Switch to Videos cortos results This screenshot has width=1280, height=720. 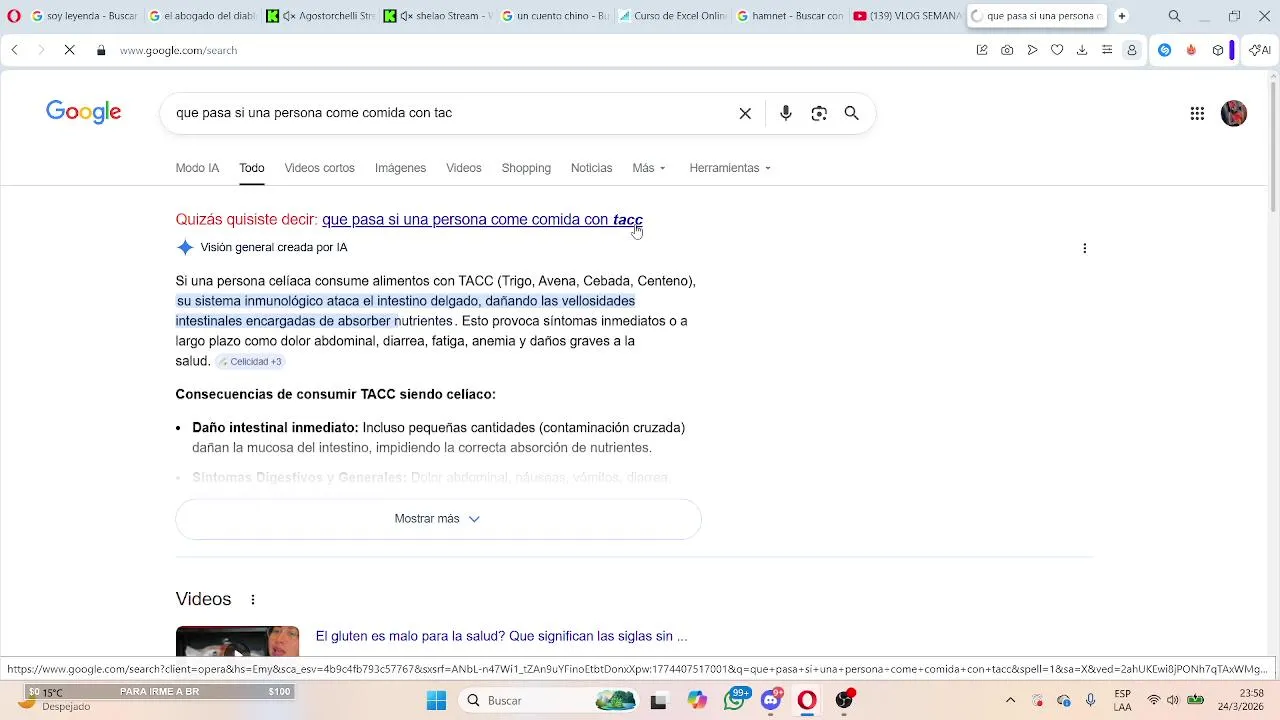tap(319, 168)
